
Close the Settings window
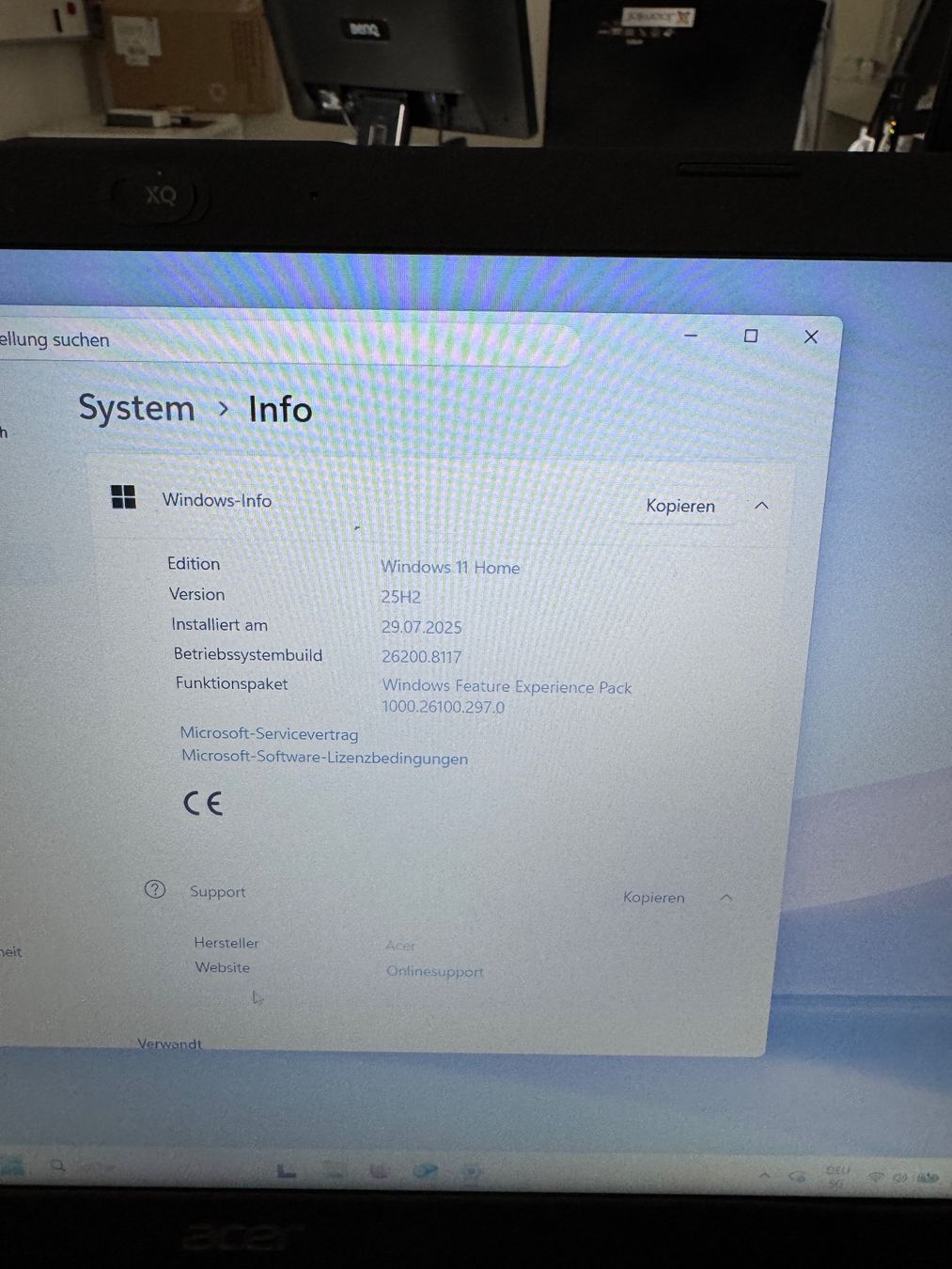[811, 337]
